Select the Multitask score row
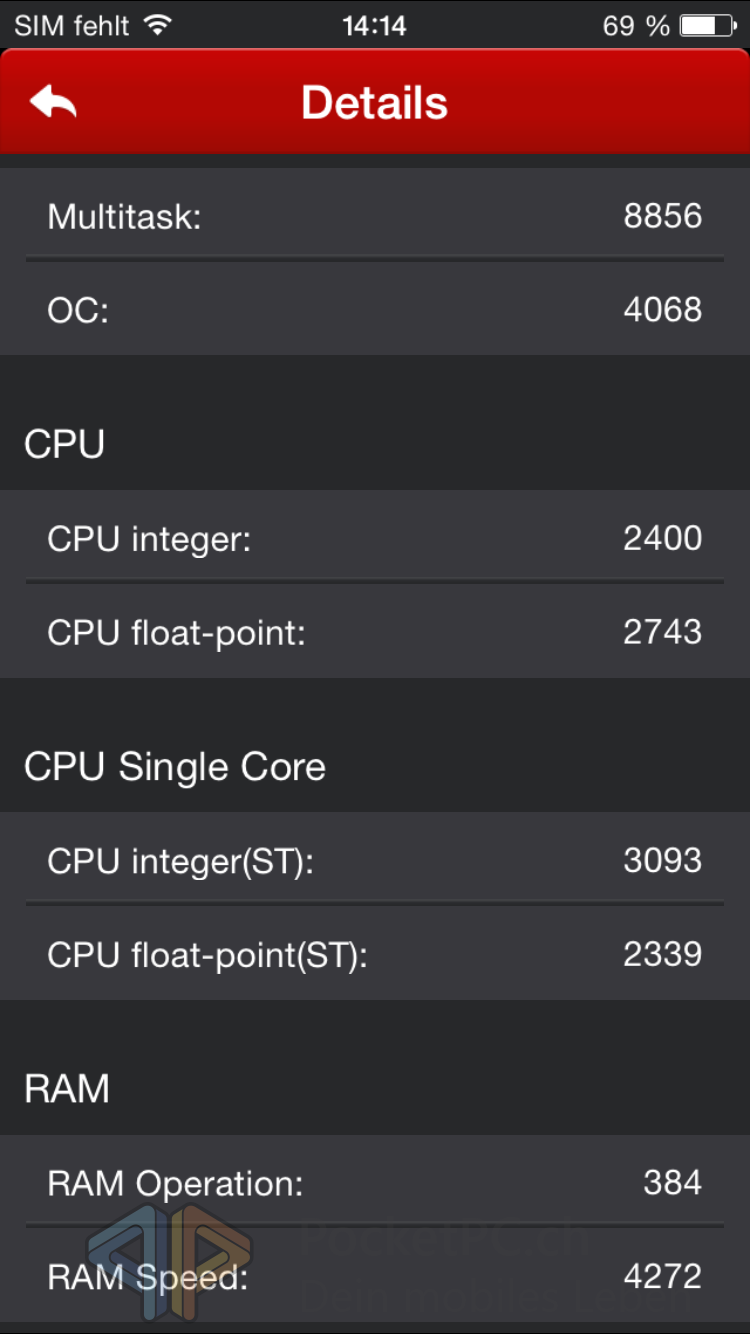Viewport: 750px width, 1334px height. point(374,215)
